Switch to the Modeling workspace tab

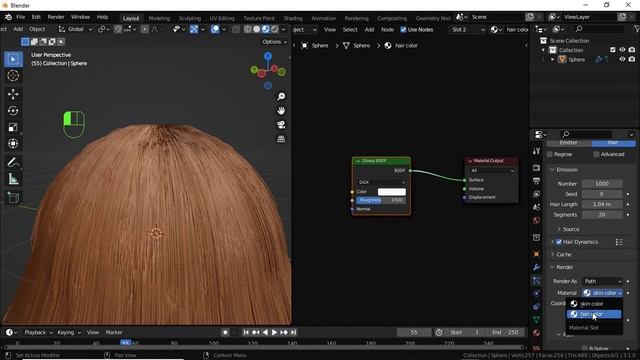pos(159,18)
